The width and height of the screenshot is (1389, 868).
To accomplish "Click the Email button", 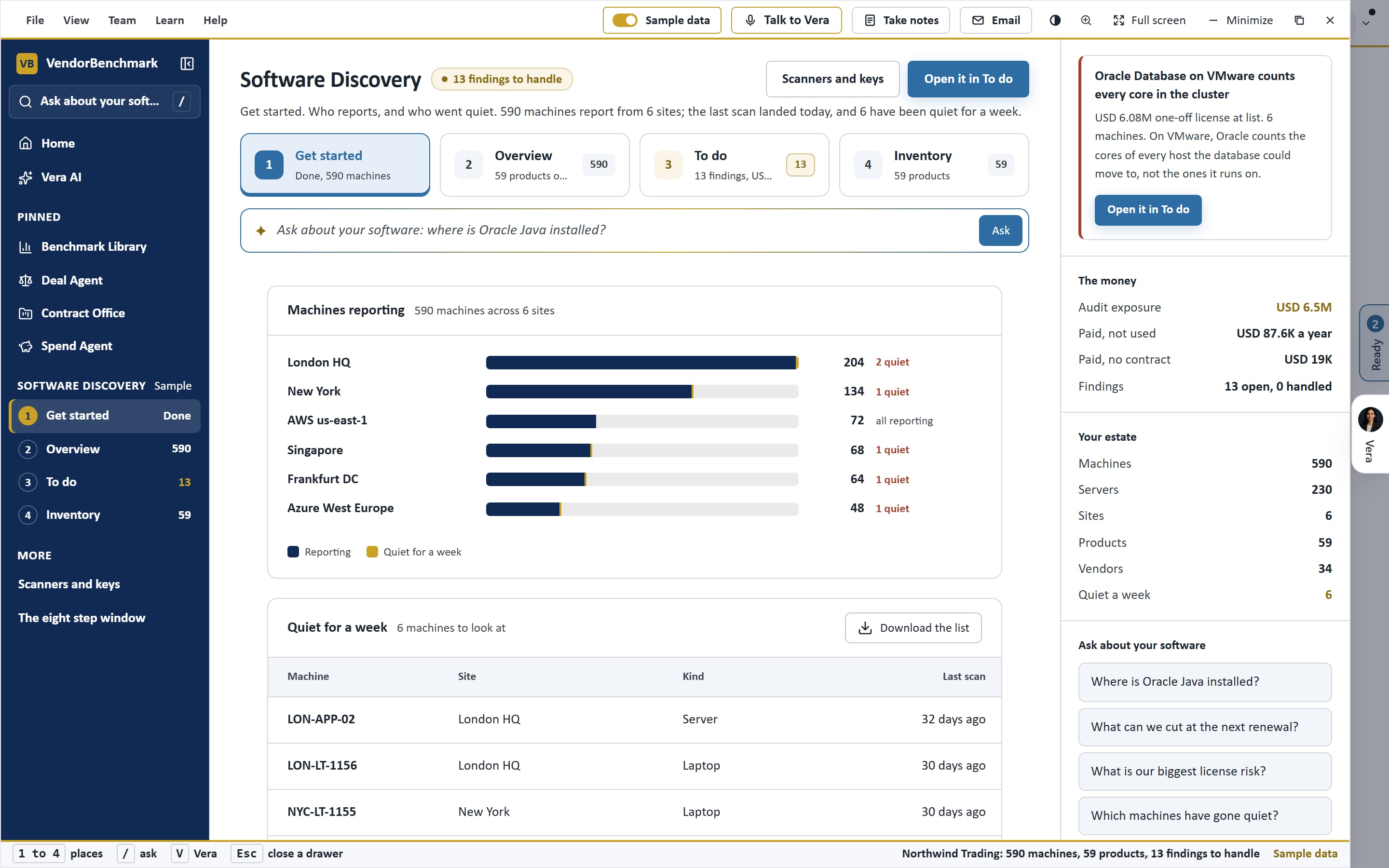I will coord(995,20).
